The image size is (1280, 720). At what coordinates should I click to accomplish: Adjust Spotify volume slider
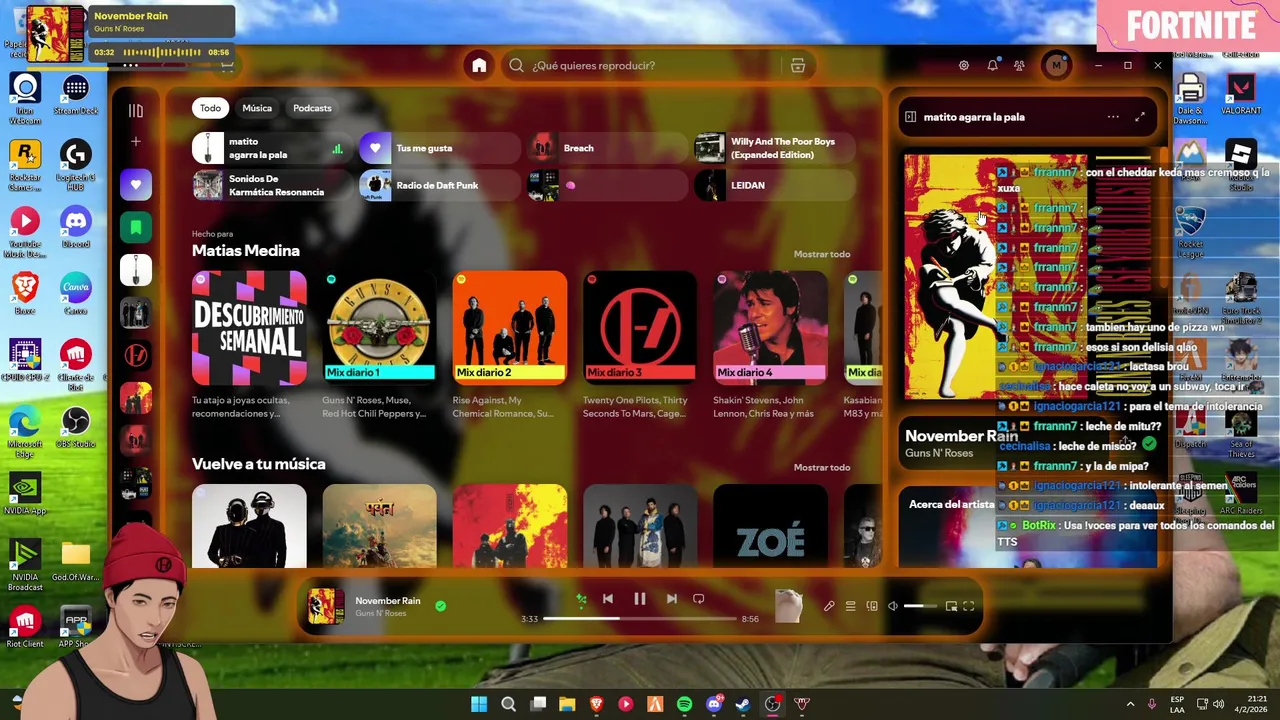pyautogui.click(x=921, y=607)
